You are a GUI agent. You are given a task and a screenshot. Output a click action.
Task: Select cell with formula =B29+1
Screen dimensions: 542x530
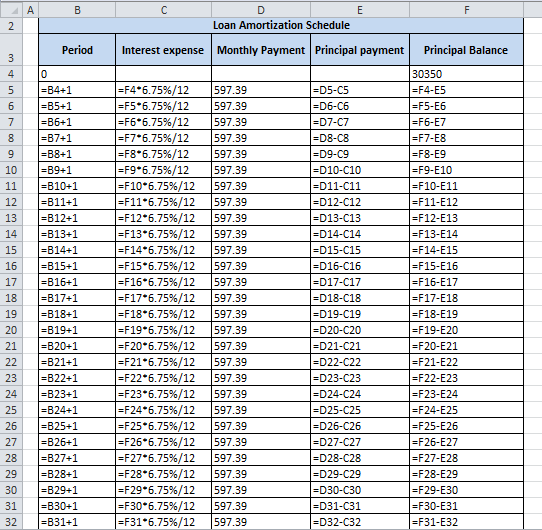click(x=77, y=490)
